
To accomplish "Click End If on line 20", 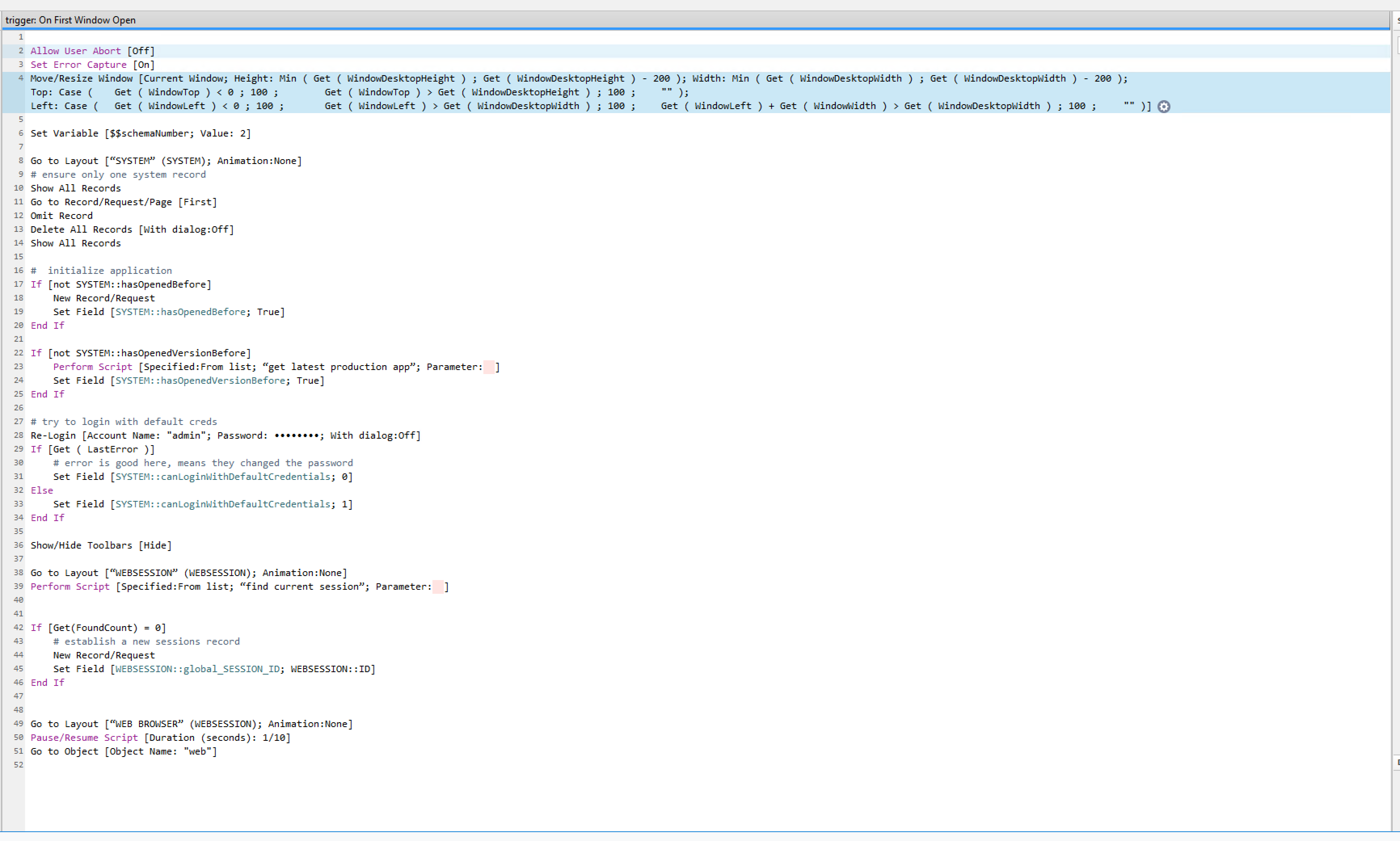I will tap(47, 325).
